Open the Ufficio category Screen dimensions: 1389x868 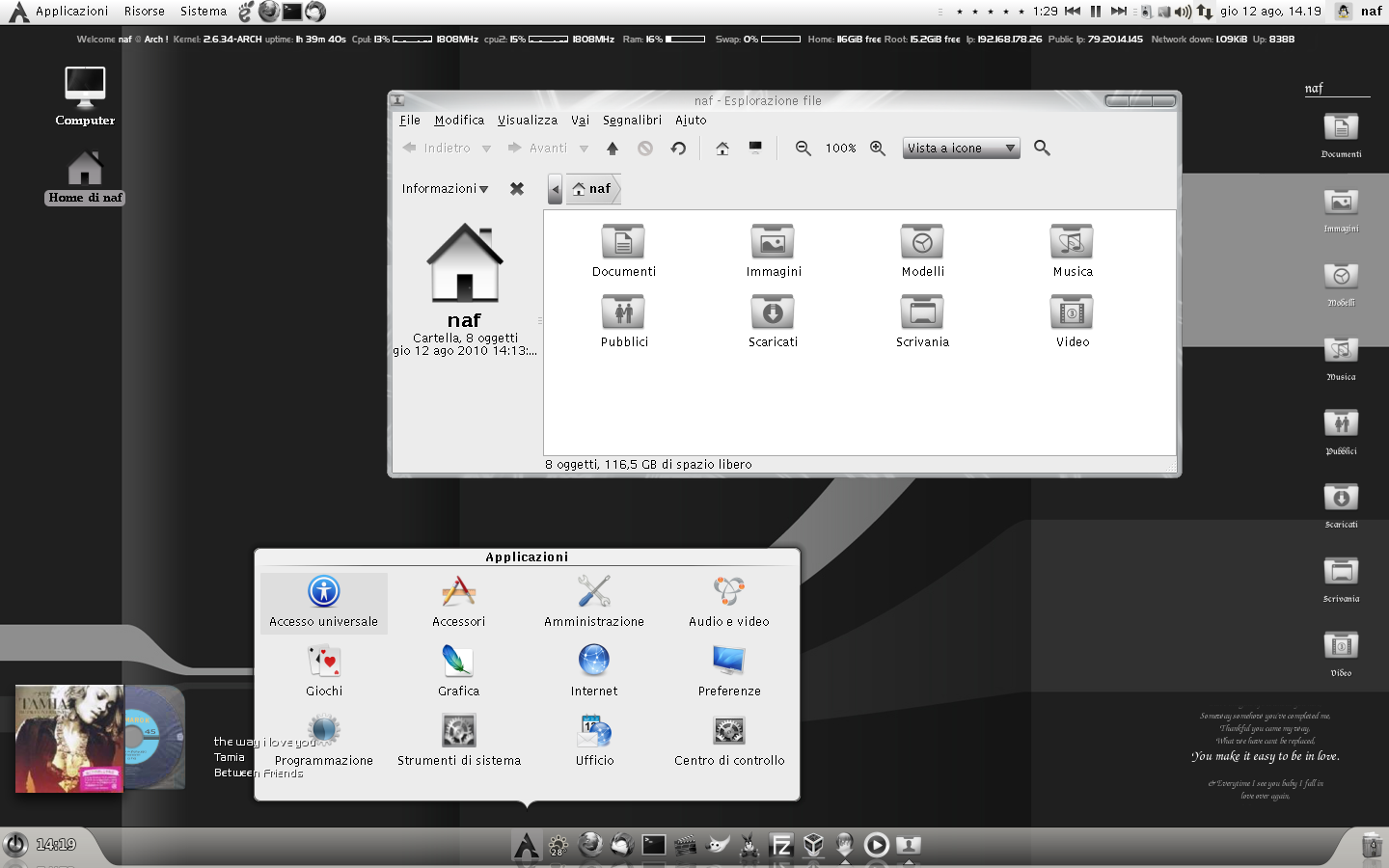[594, 742]
